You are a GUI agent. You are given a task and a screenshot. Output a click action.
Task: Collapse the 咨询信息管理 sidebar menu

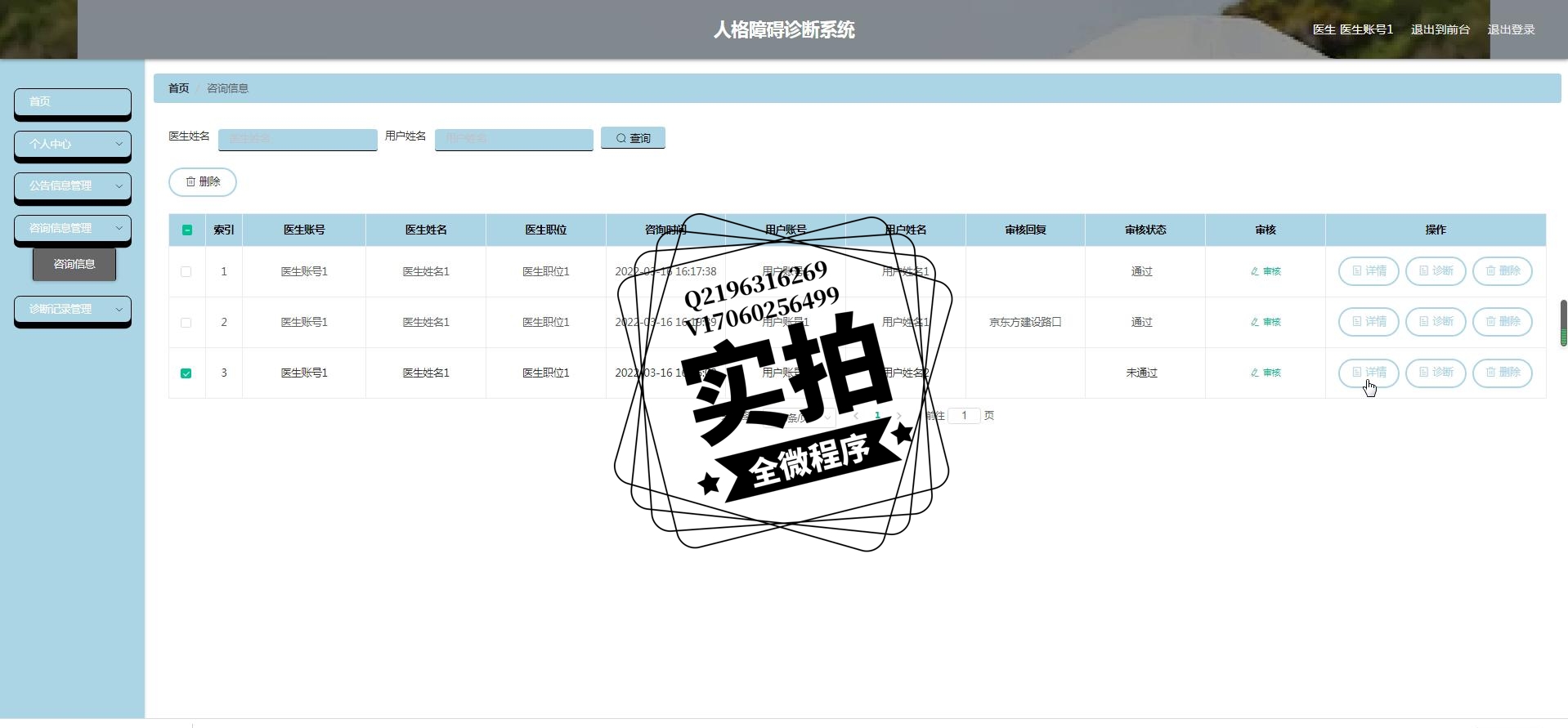tap(72, 229)
